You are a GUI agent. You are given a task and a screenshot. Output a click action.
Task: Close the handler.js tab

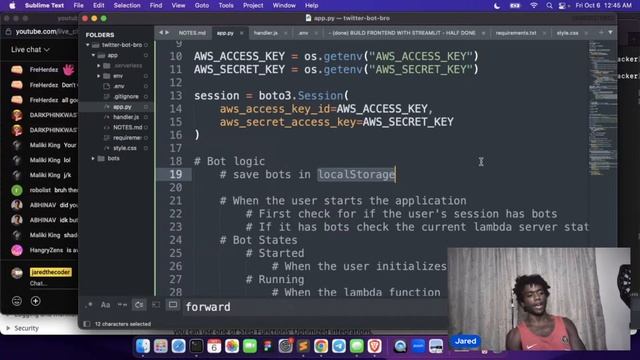point(285,33)
